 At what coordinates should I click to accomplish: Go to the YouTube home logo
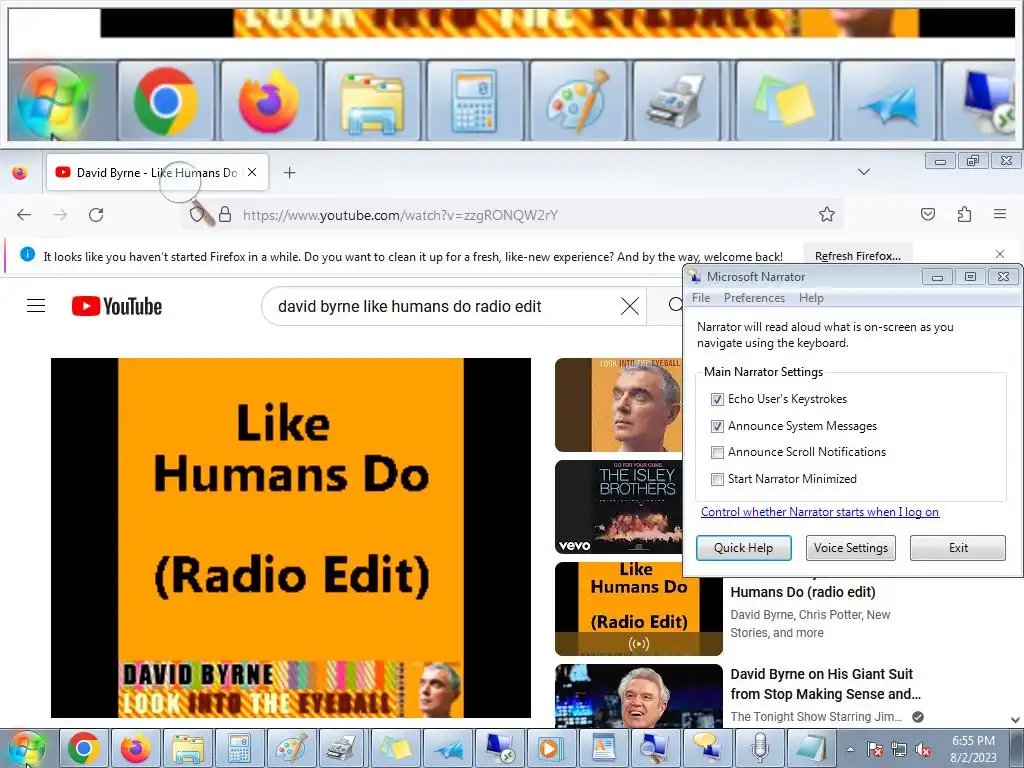click(117, 306)
